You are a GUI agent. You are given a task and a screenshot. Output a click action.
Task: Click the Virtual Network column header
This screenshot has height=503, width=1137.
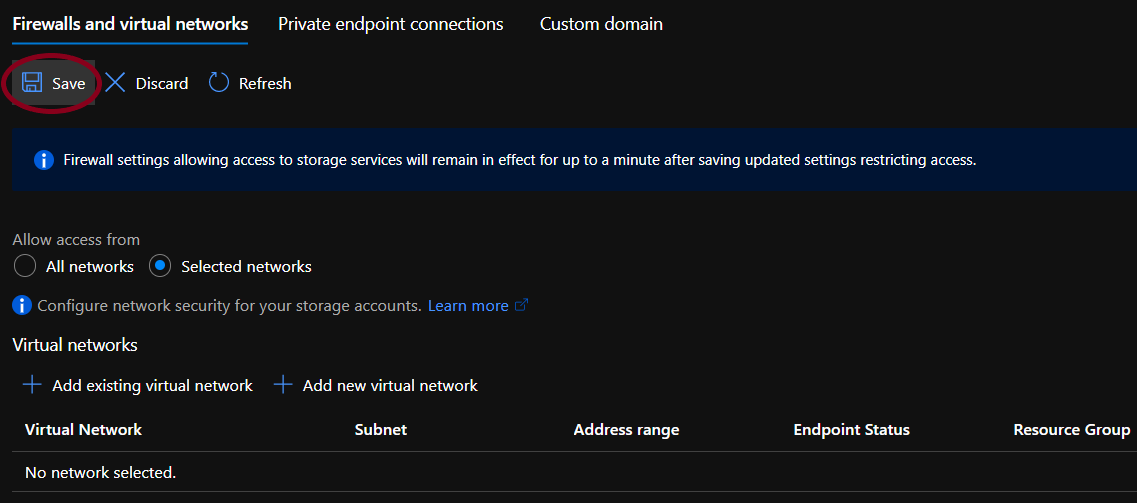(x=83, y=430)
